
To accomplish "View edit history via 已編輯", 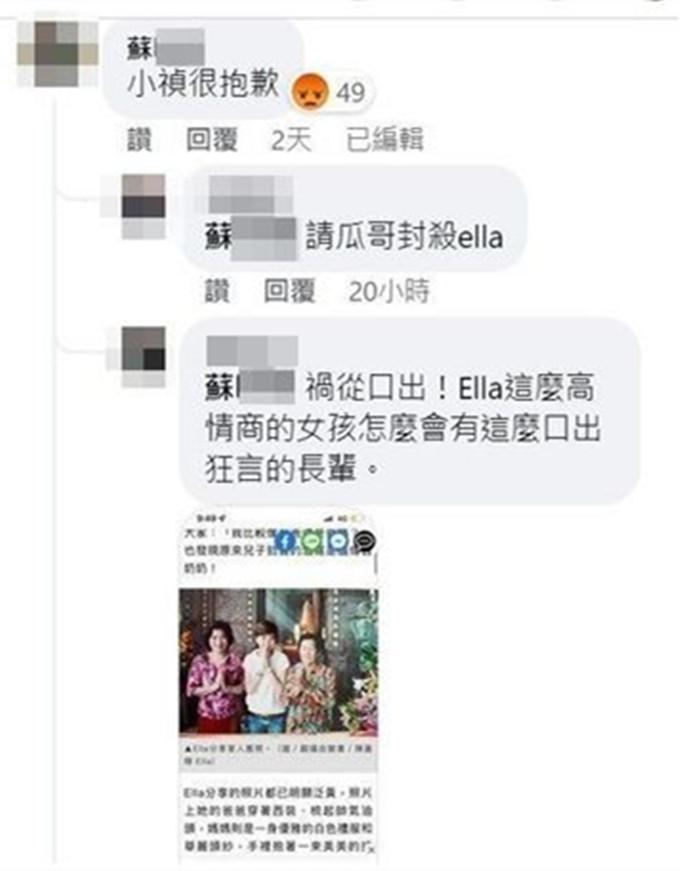I will pos(385,139).
